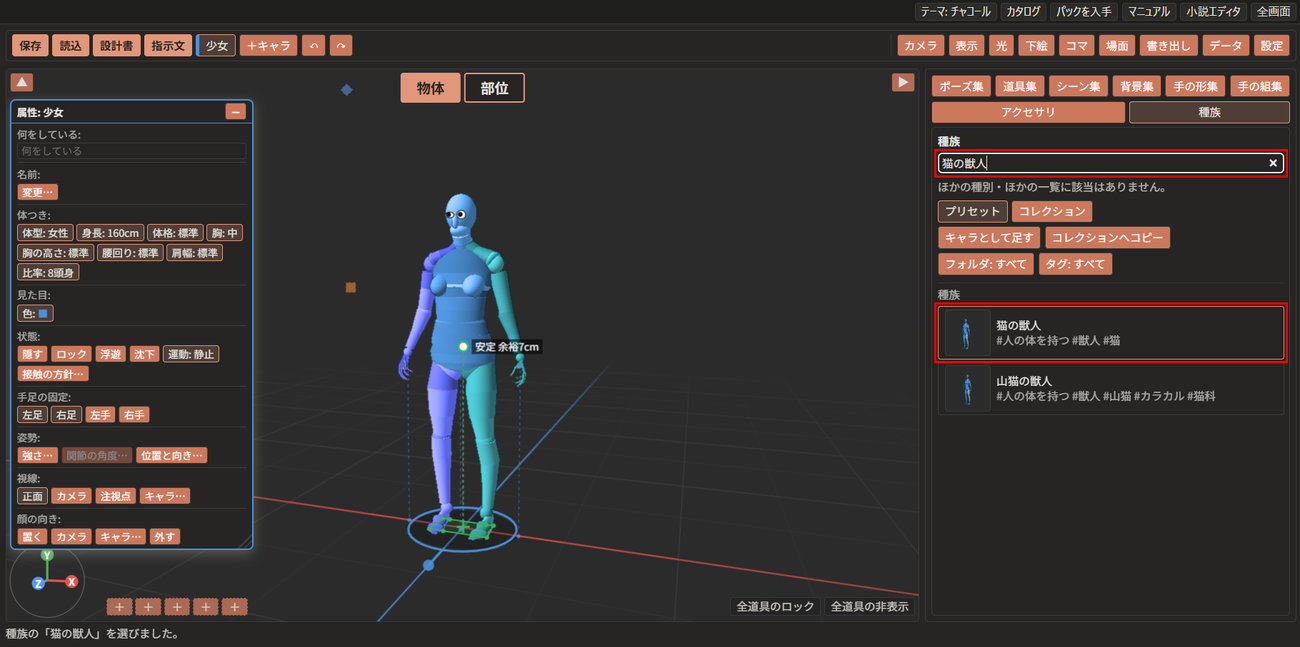This screenshot has height=647, width=1300.
Task: Undo the last action with the curved-left arrow
Action: [313, 46]
